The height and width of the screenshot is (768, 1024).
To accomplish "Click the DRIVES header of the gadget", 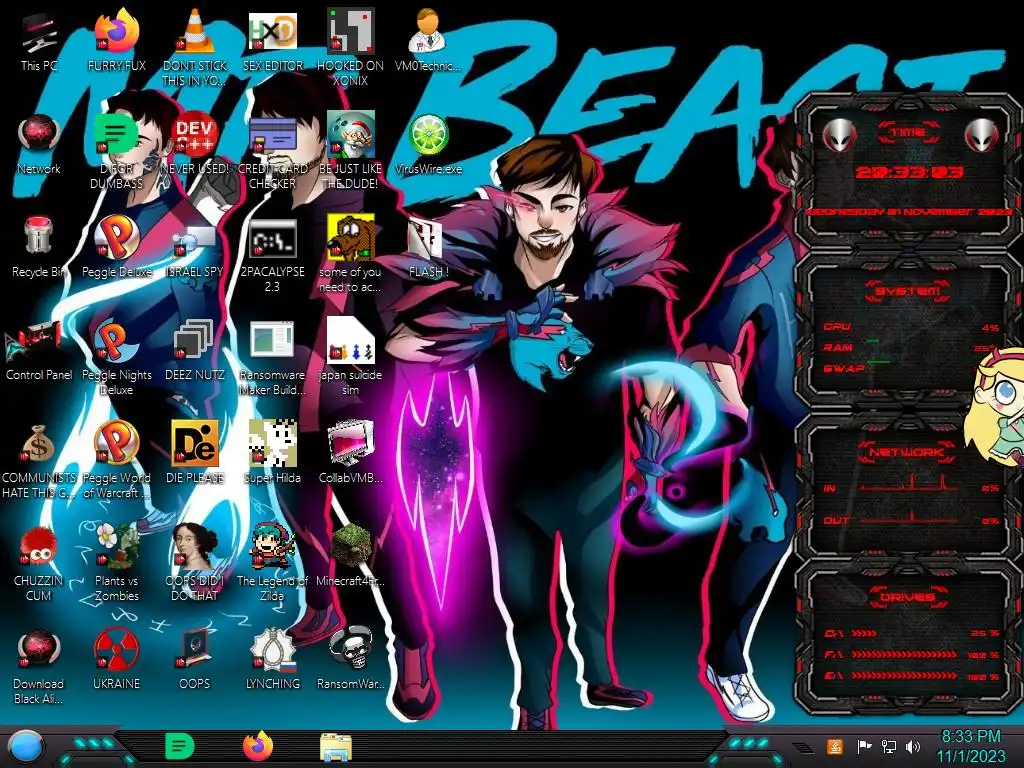I will [908, 597].
